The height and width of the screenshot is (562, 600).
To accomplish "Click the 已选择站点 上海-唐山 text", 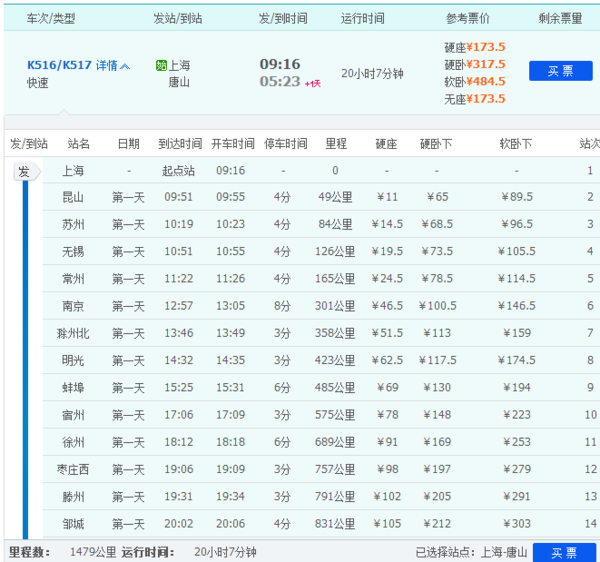I will [471, 552].
